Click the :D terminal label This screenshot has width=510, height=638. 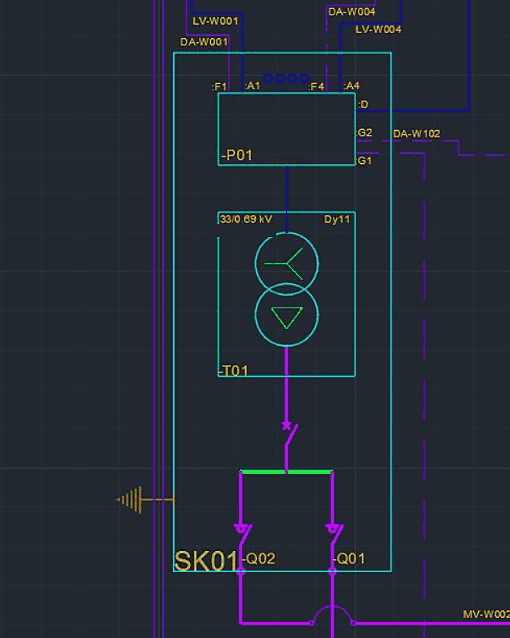click(363, 105)
